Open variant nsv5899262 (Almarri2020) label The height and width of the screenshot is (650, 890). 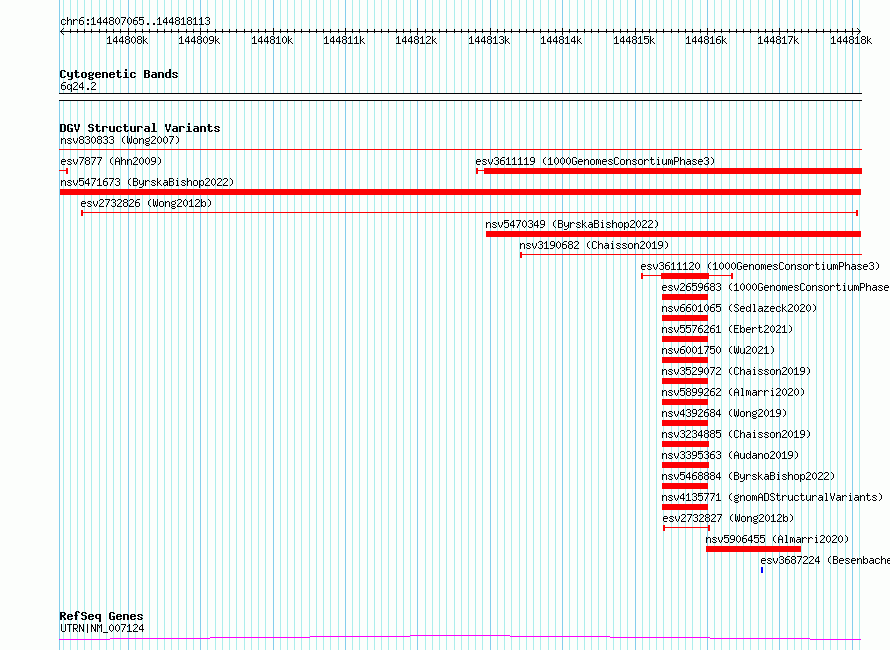(733, 392)
